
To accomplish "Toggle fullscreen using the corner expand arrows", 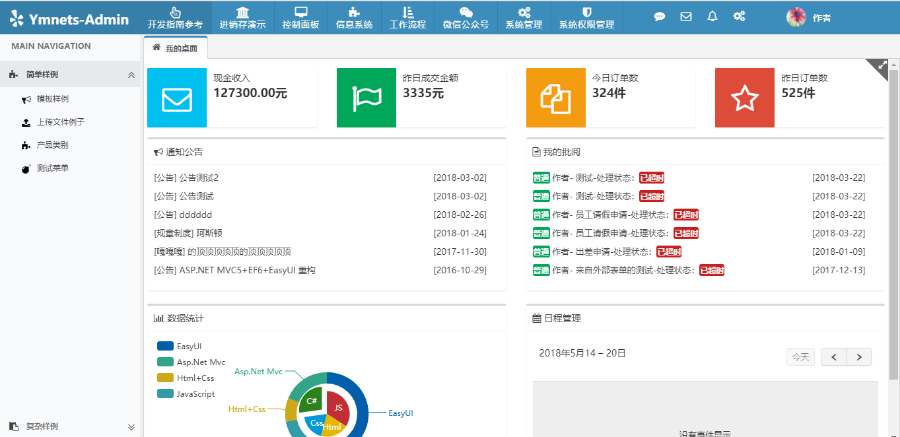I will [x=882, y=65].
